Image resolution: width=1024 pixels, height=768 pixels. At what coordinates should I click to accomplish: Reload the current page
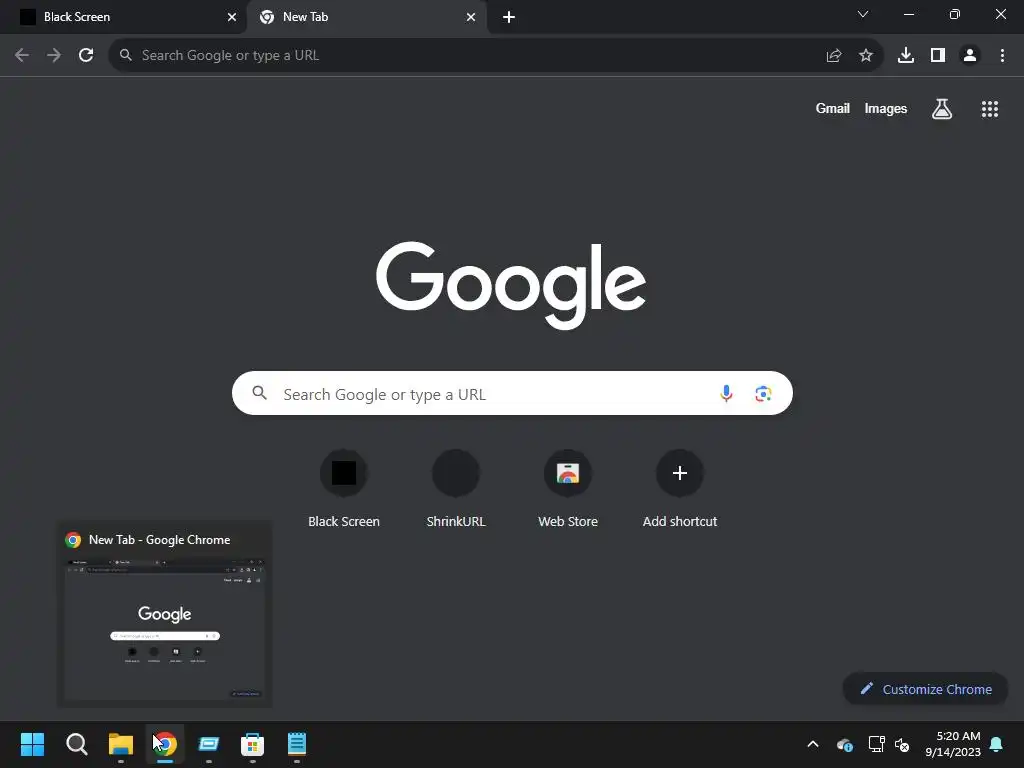click(86, 55)
